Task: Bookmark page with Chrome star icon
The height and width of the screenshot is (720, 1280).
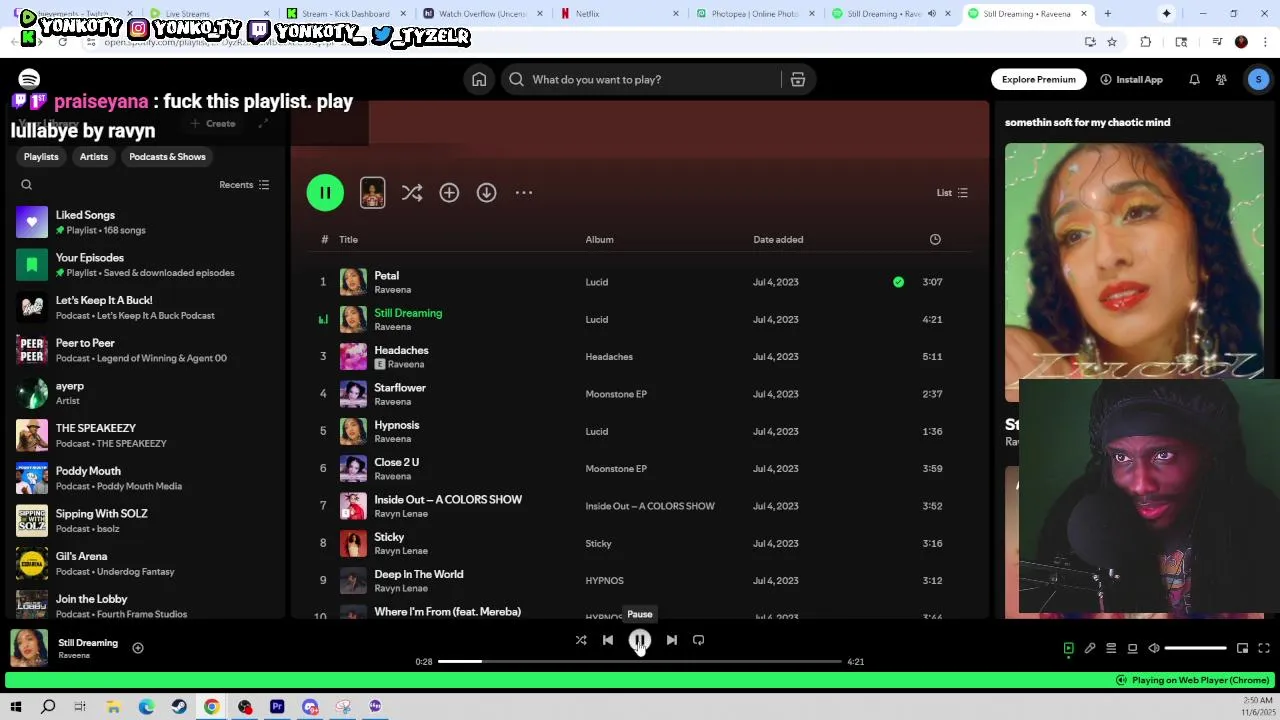Action: 1112,42
